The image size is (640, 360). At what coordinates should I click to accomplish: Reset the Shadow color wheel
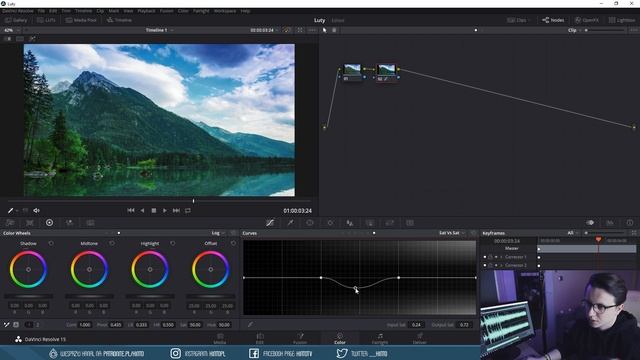click(51, 243)
